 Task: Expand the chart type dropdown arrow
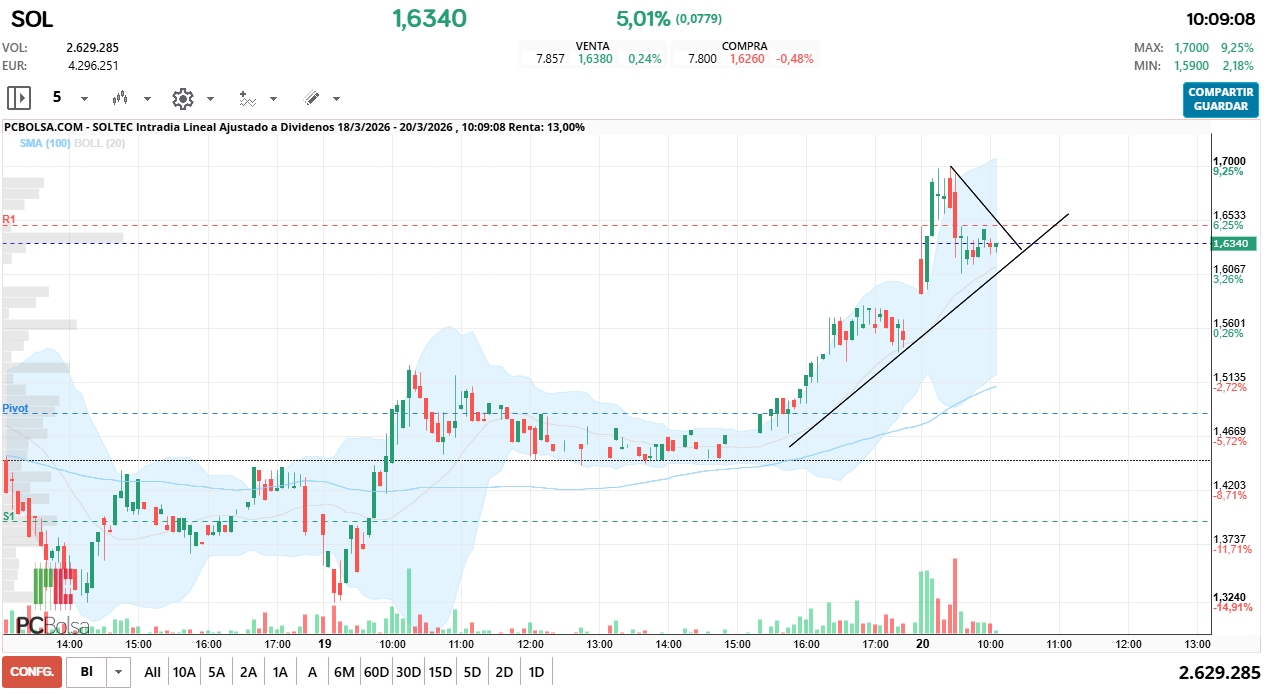(x=147, y=99)
